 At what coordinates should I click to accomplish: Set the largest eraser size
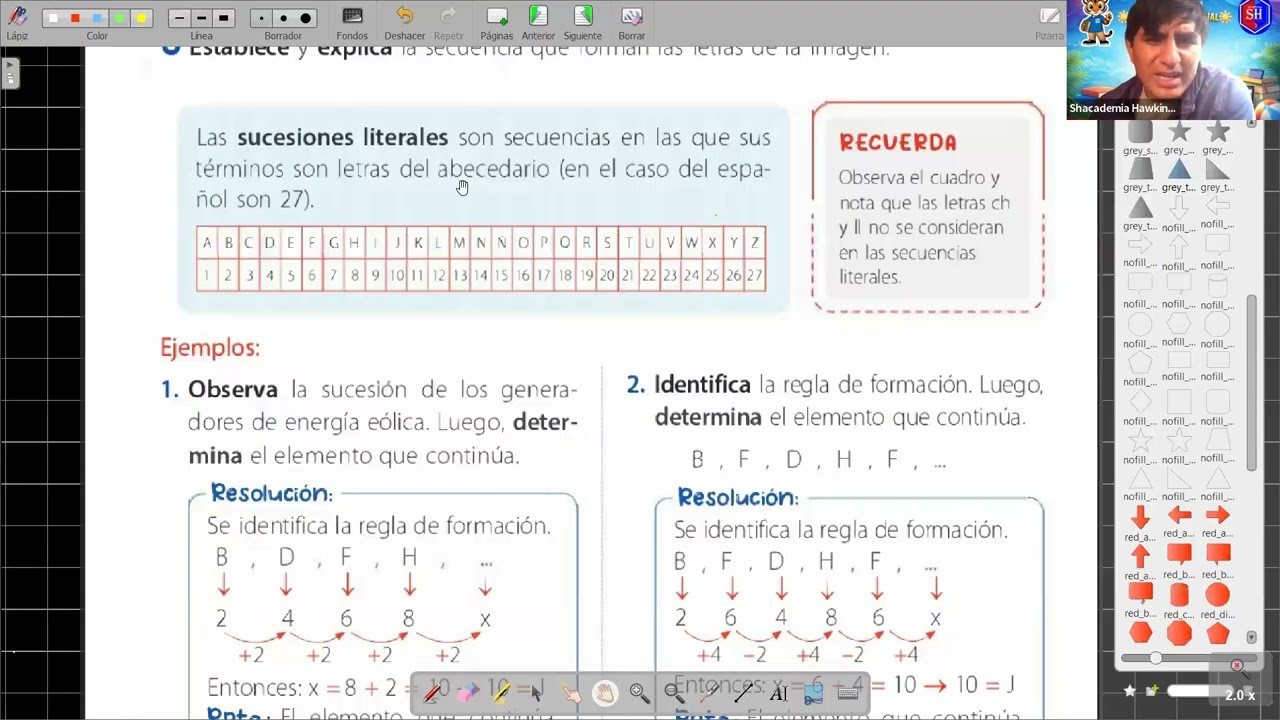click(x=306, y=18)
